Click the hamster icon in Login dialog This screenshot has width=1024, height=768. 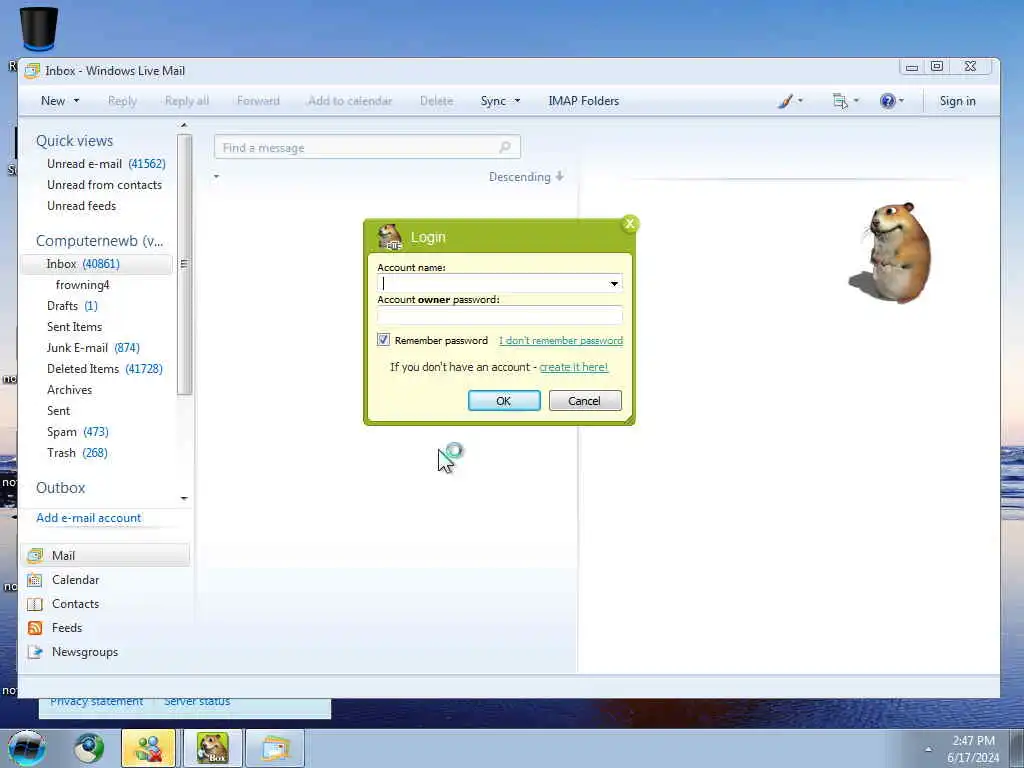[x=390, y=237]
